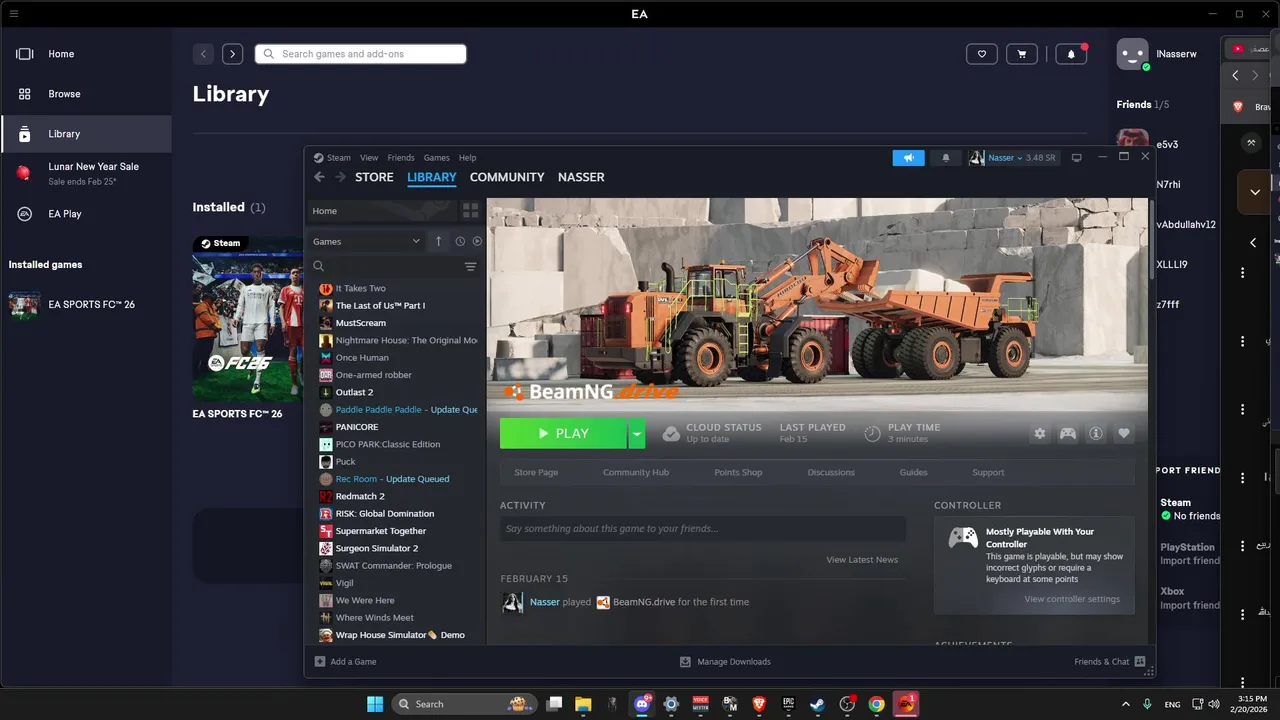Open BeamNG.drive Discussions link
This screenshot has width=1280, height=720.
tap(831, 472)
